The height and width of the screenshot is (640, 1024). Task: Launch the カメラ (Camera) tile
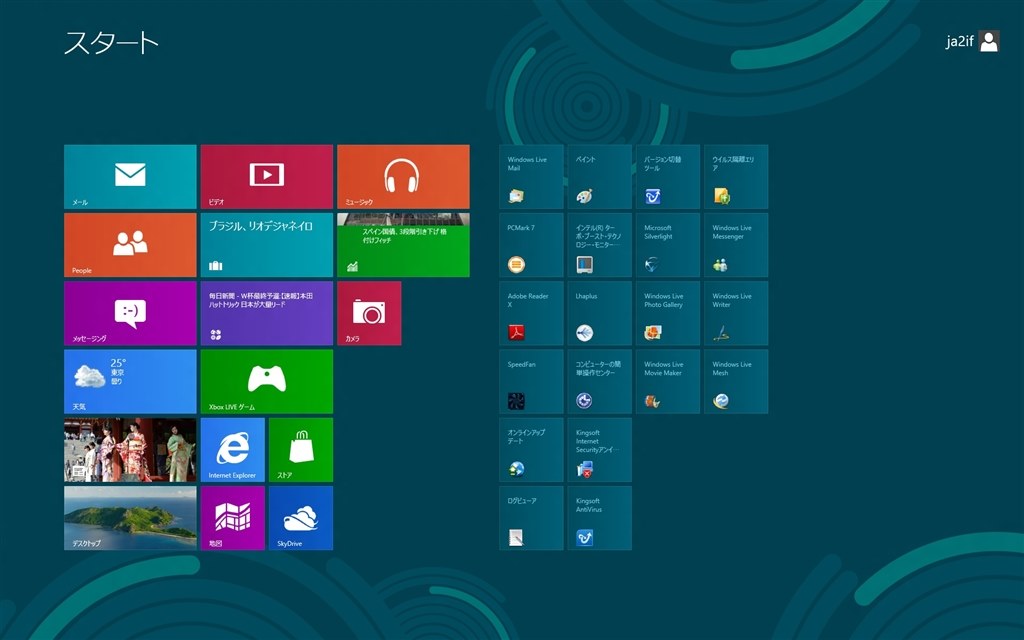(x=369, y=313)
